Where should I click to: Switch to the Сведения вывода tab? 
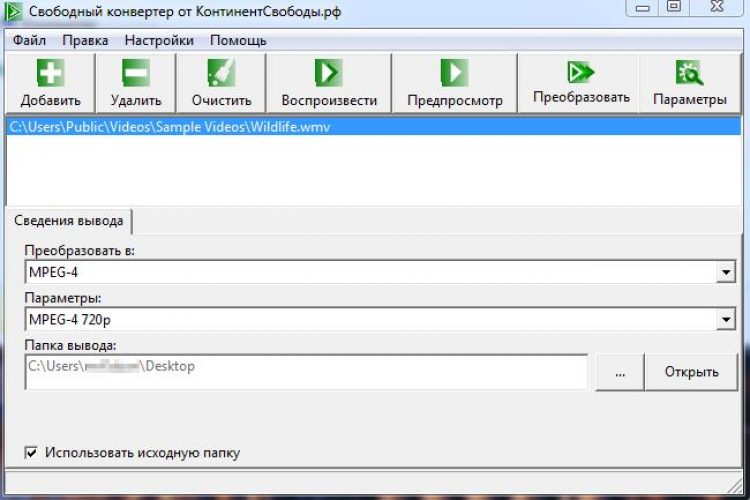coord(69,220)
